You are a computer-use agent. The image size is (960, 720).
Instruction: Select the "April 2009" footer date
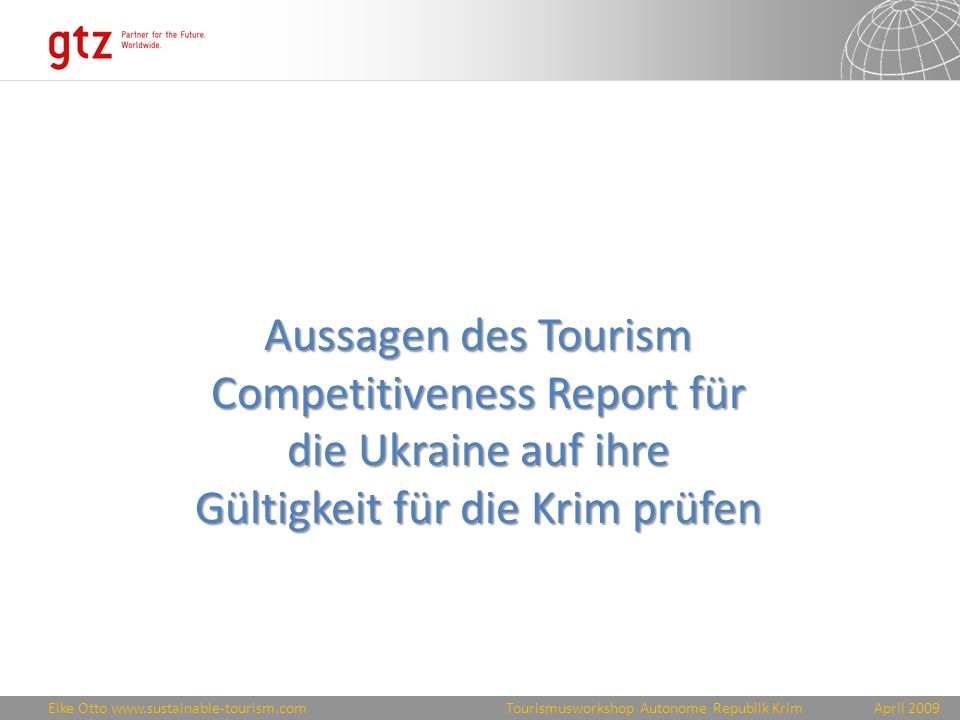[907, 708]
